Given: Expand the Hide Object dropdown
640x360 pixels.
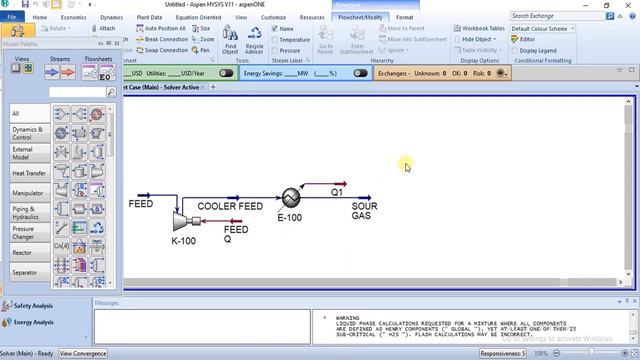Looking at the screenshot, I should click(x=476, y=39).
